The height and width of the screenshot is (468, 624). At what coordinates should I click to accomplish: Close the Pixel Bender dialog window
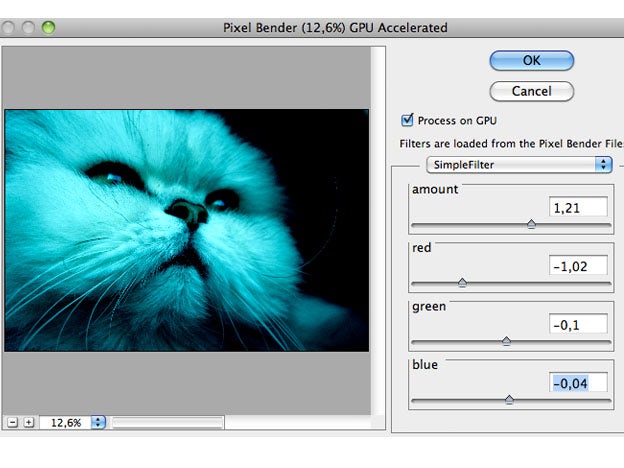pyautogui.click(x=12, y=27)
